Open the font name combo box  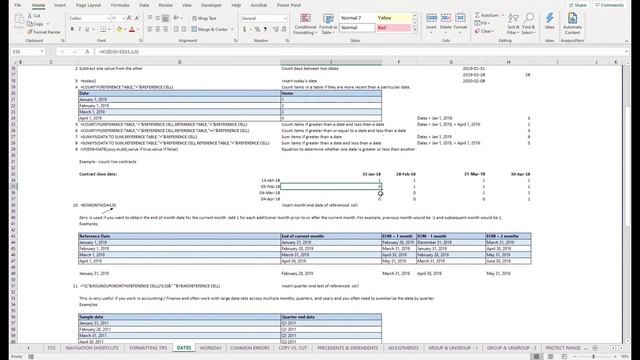pos(89,18)
